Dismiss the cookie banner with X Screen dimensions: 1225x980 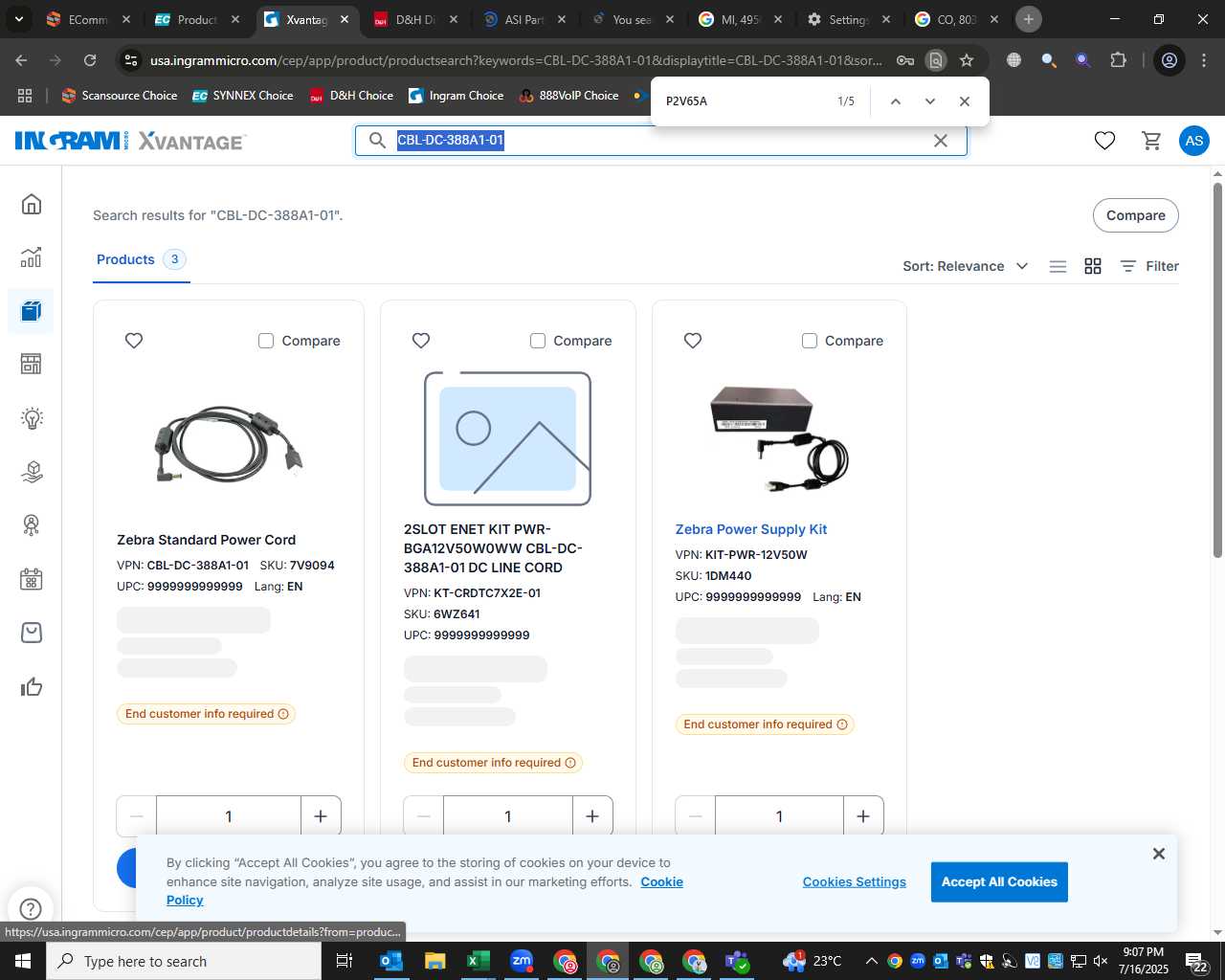point(1159,854)
